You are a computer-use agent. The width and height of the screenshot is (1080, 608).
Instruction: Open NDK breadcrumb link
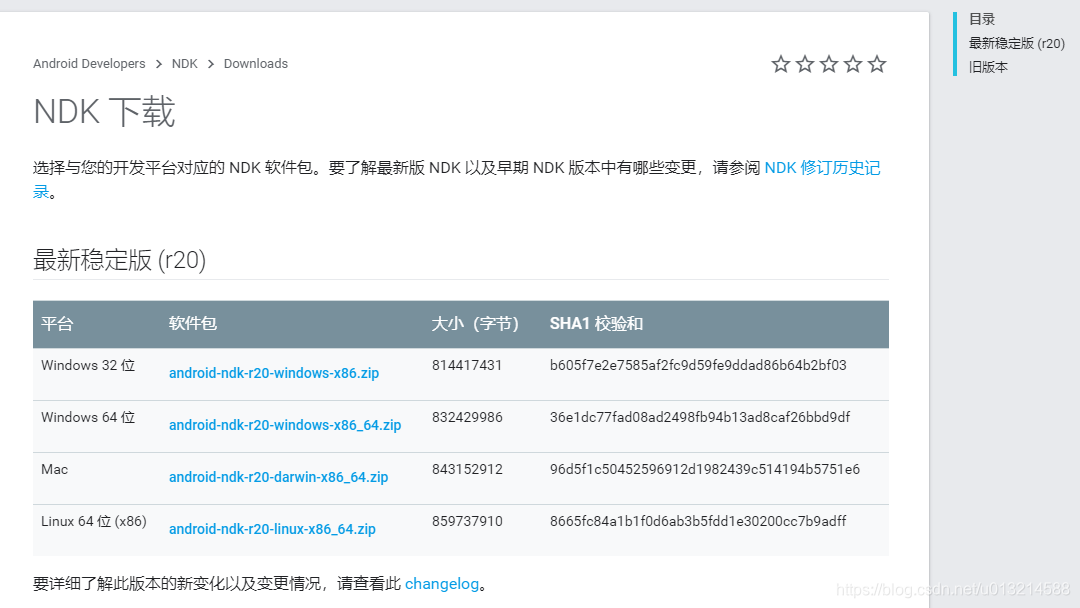click(x=185, y=63)
